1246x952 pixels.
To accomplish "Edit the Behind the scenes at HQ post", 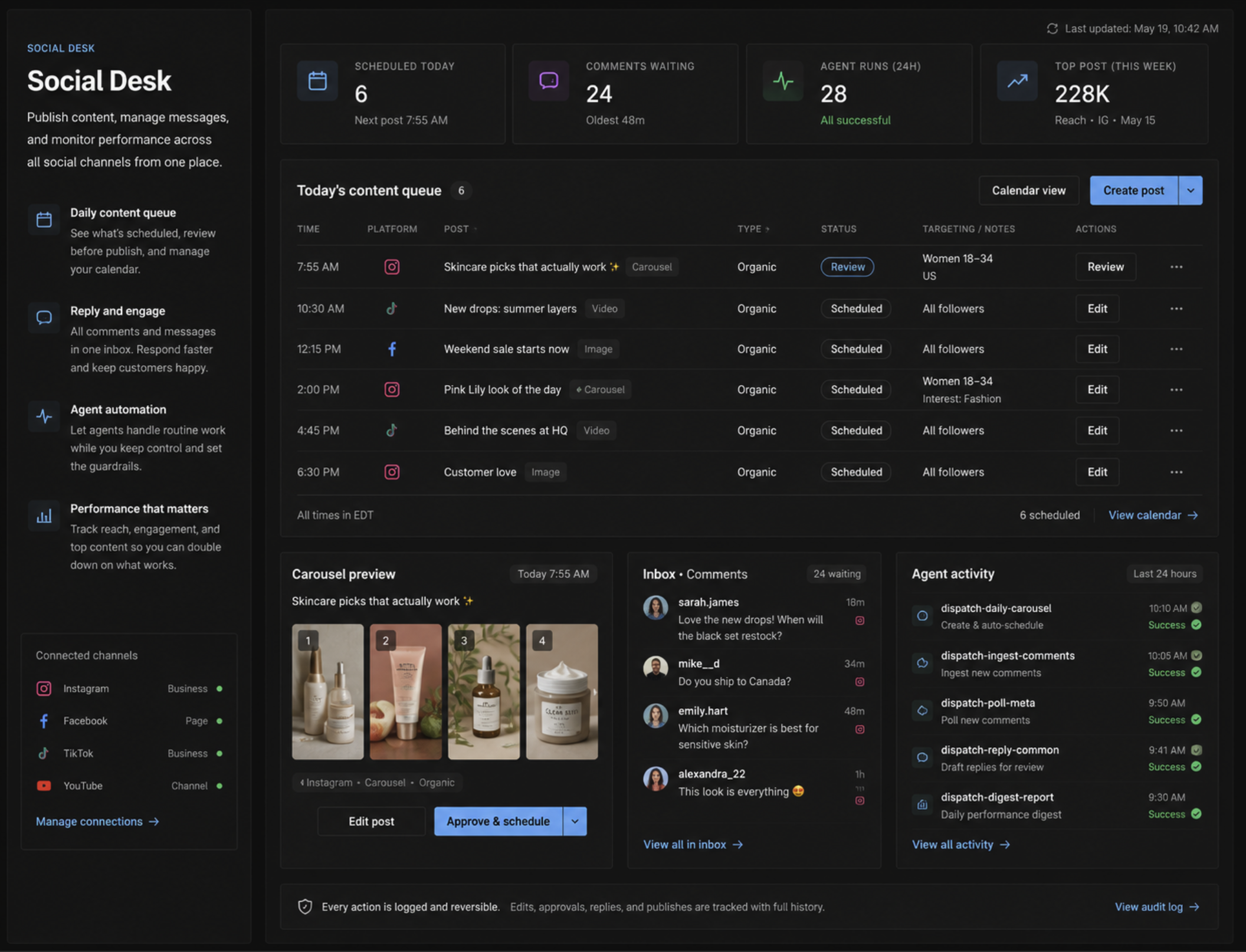I will (1097, 430).
